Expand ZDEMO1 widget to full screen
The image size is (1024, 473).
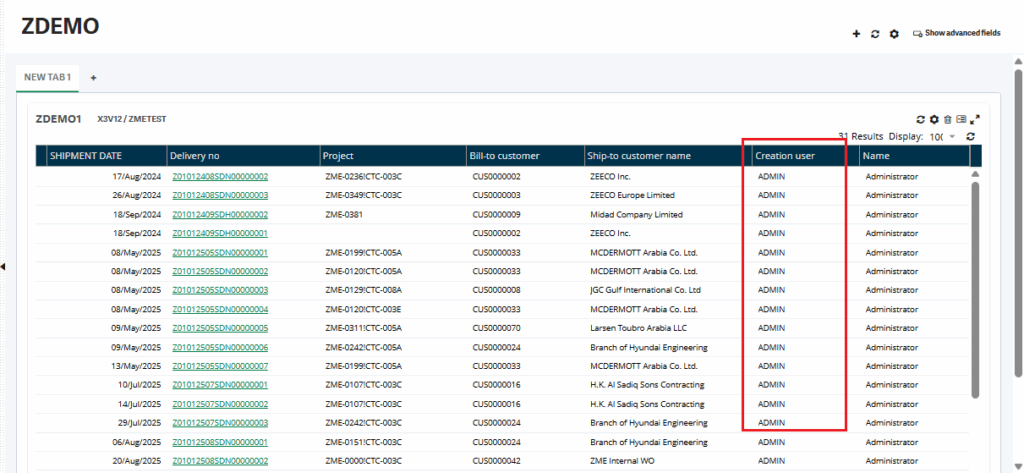pos(975,119)
